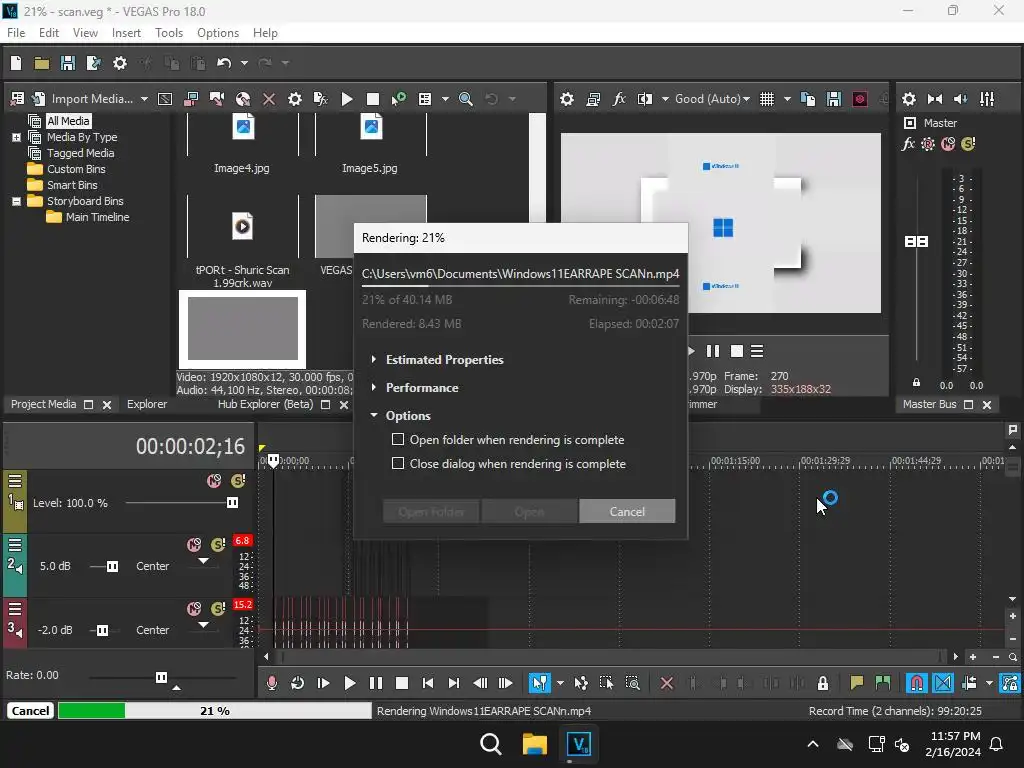
Task: Open Project Media views dropdown arrow
Action: click(445, 99)
